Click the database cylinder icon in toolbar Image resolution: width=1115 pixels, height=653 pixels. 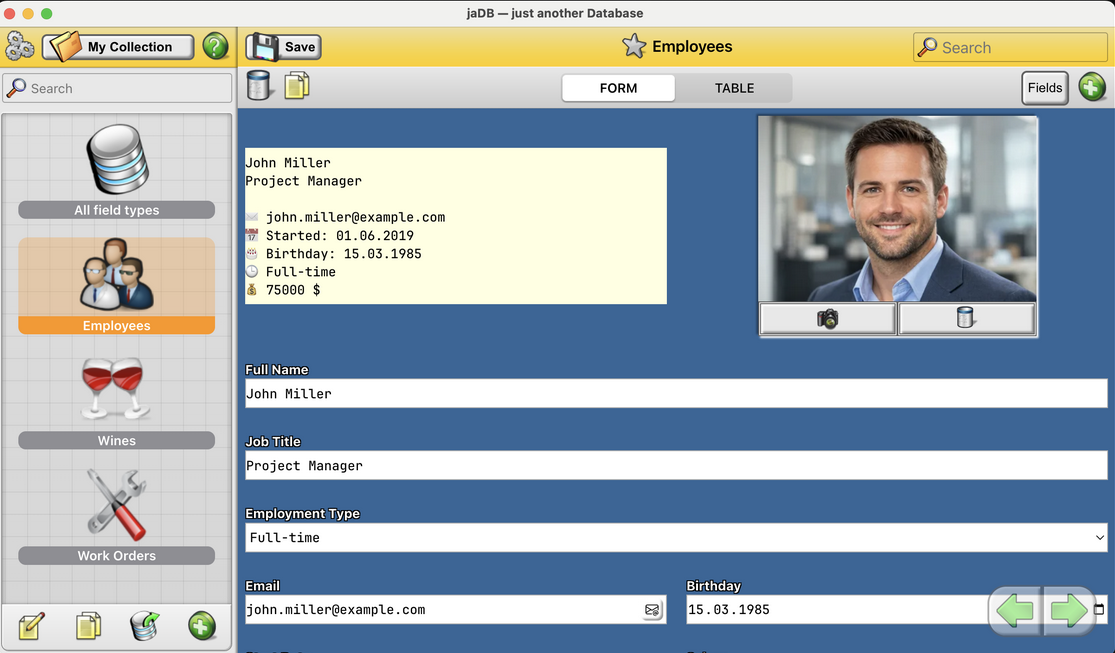259,87
